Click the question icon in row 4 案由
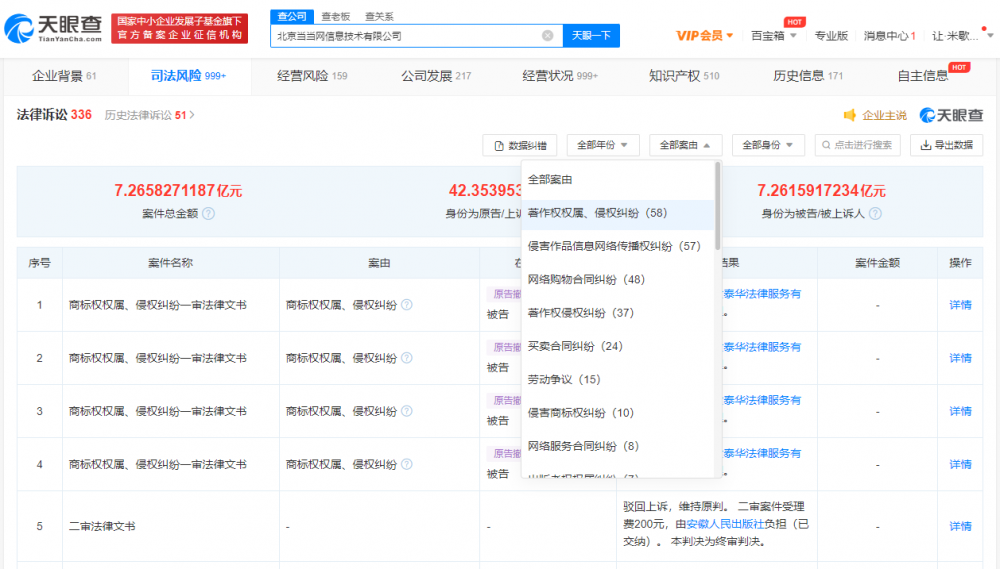 (x=407, y=464)
